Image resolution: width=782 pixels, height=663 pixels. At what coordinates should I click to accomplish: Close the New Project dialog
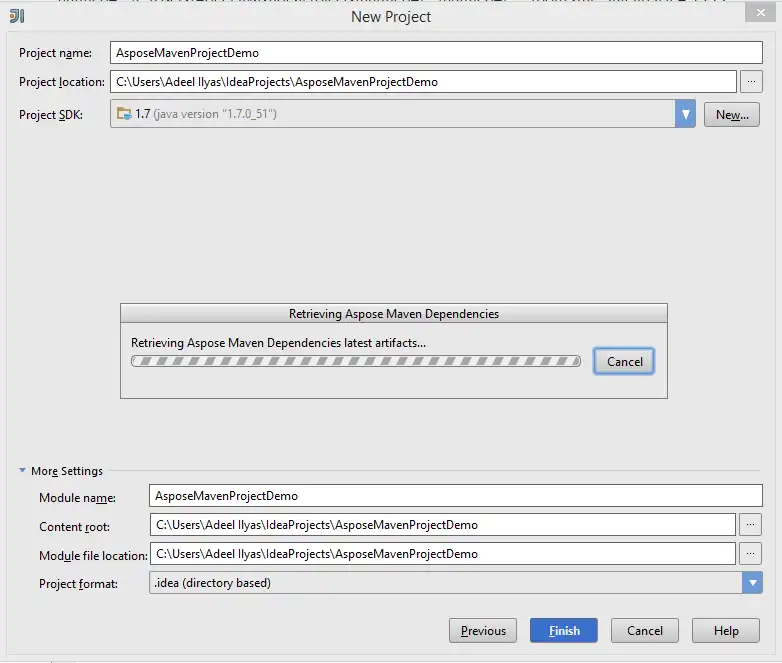point(761,12)
